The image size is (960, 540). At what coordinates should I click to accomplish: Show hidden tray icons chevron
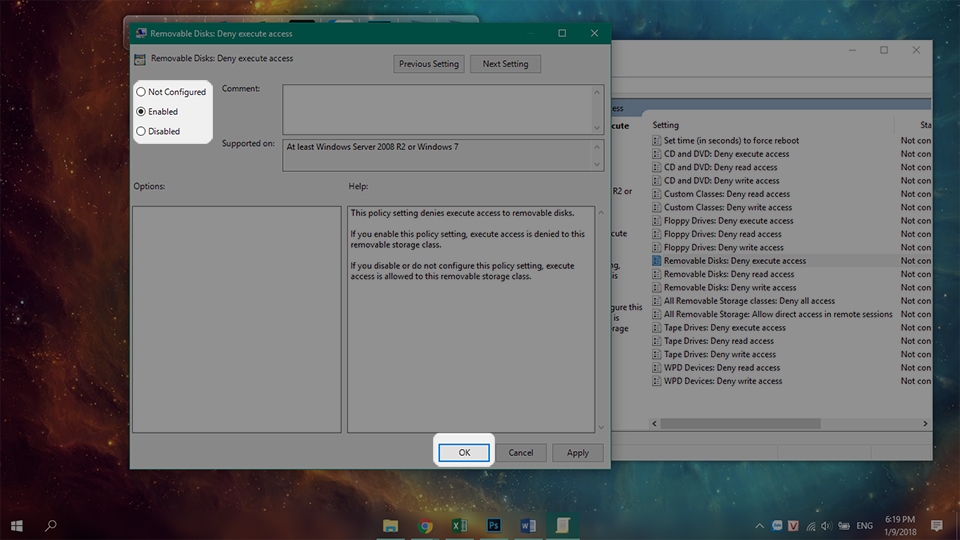(759, 526)
